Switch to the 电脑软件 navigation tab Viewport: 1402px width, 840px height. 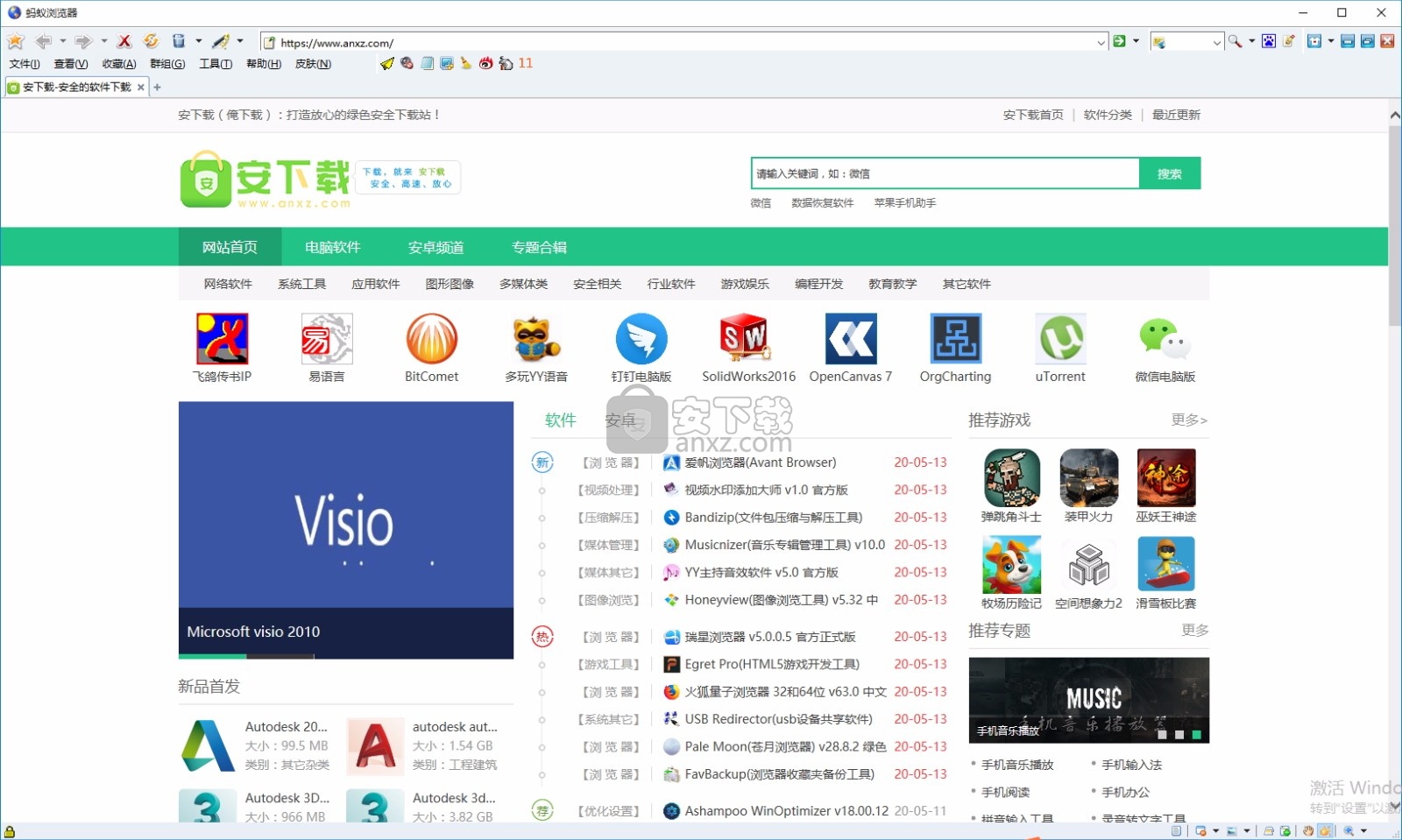click(333, 247)
